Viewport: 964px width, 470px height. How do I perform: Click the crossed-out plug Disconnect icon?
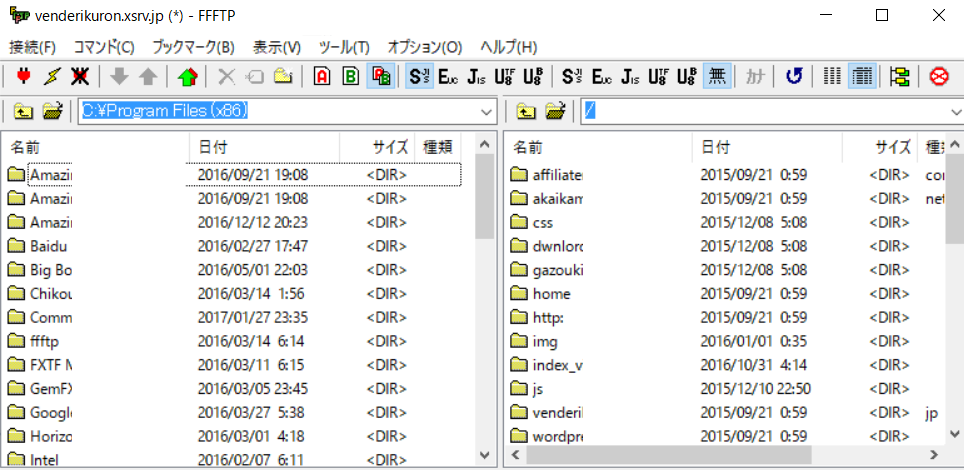pyautogui.click(x=79, y=77)
